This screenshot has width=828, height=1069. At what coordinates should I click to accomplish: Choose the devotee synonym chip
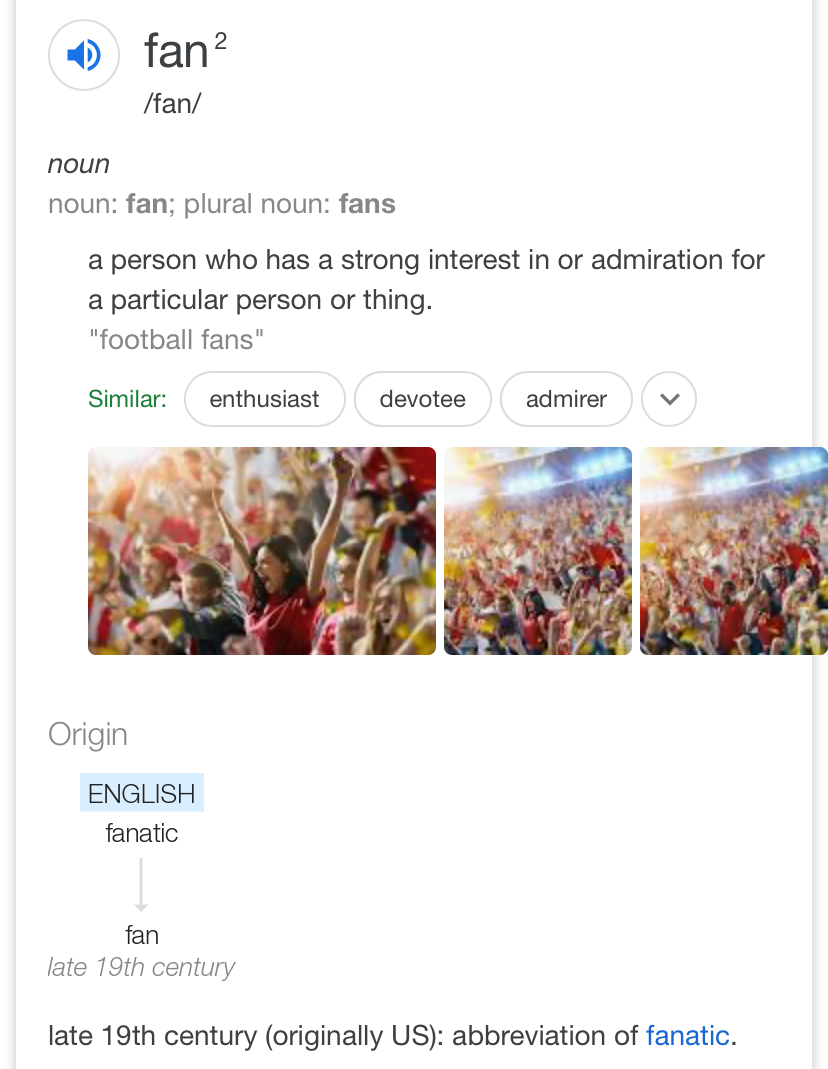point(422,398)
